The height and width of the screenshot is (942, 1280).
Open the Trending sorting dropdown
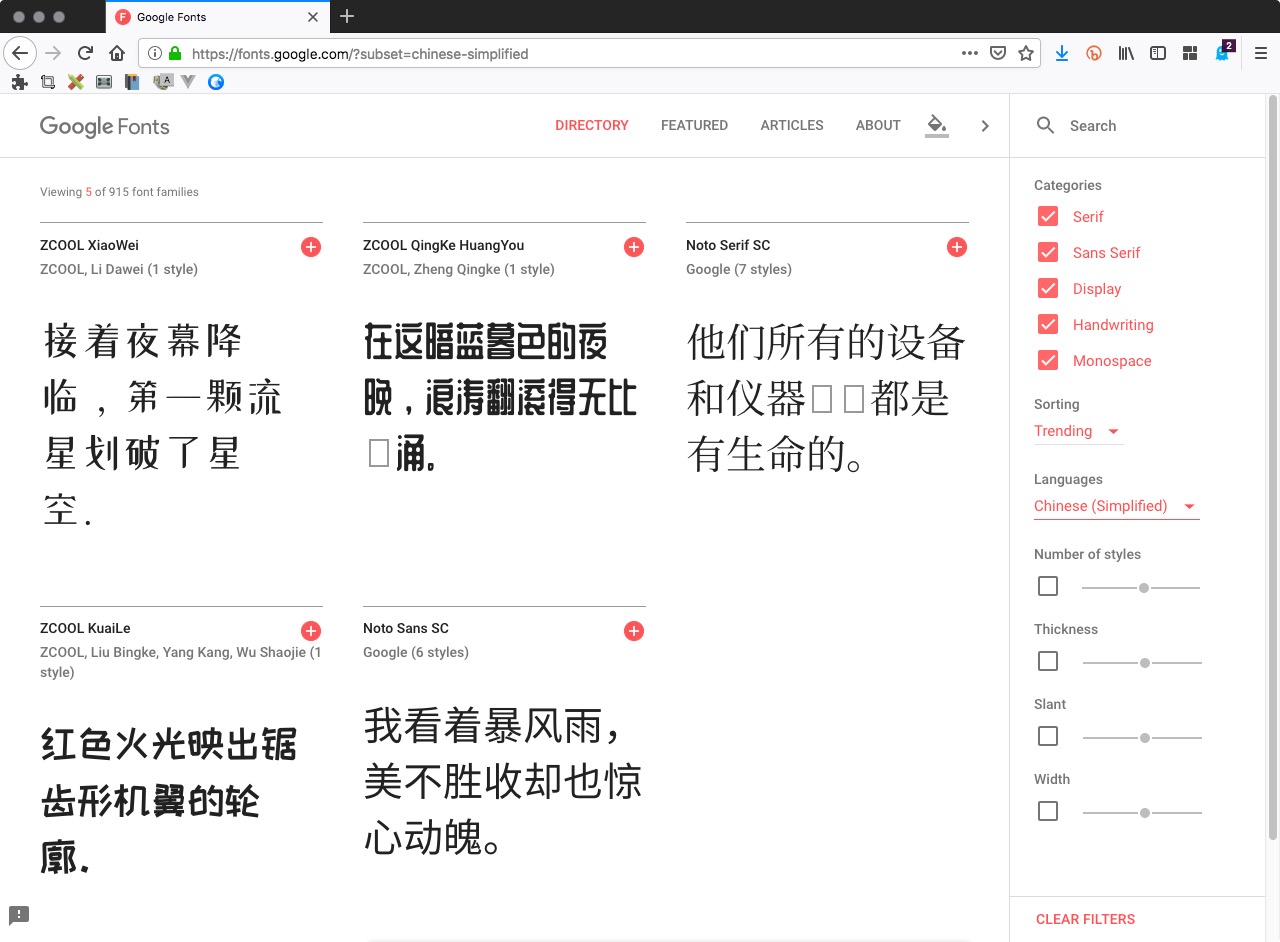(1078, 431)
